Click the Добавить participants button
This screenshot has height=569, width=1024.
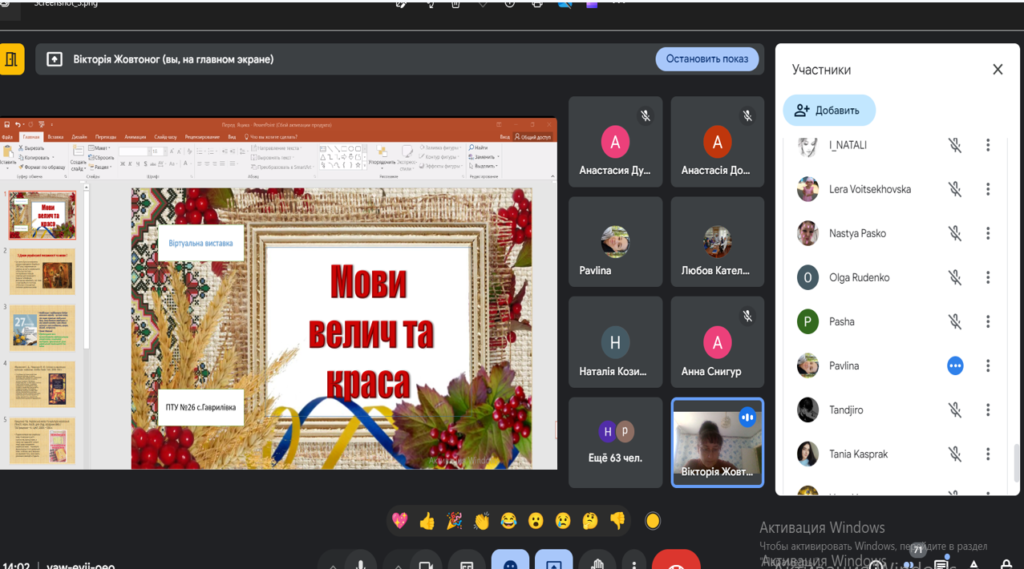(829, 111)
